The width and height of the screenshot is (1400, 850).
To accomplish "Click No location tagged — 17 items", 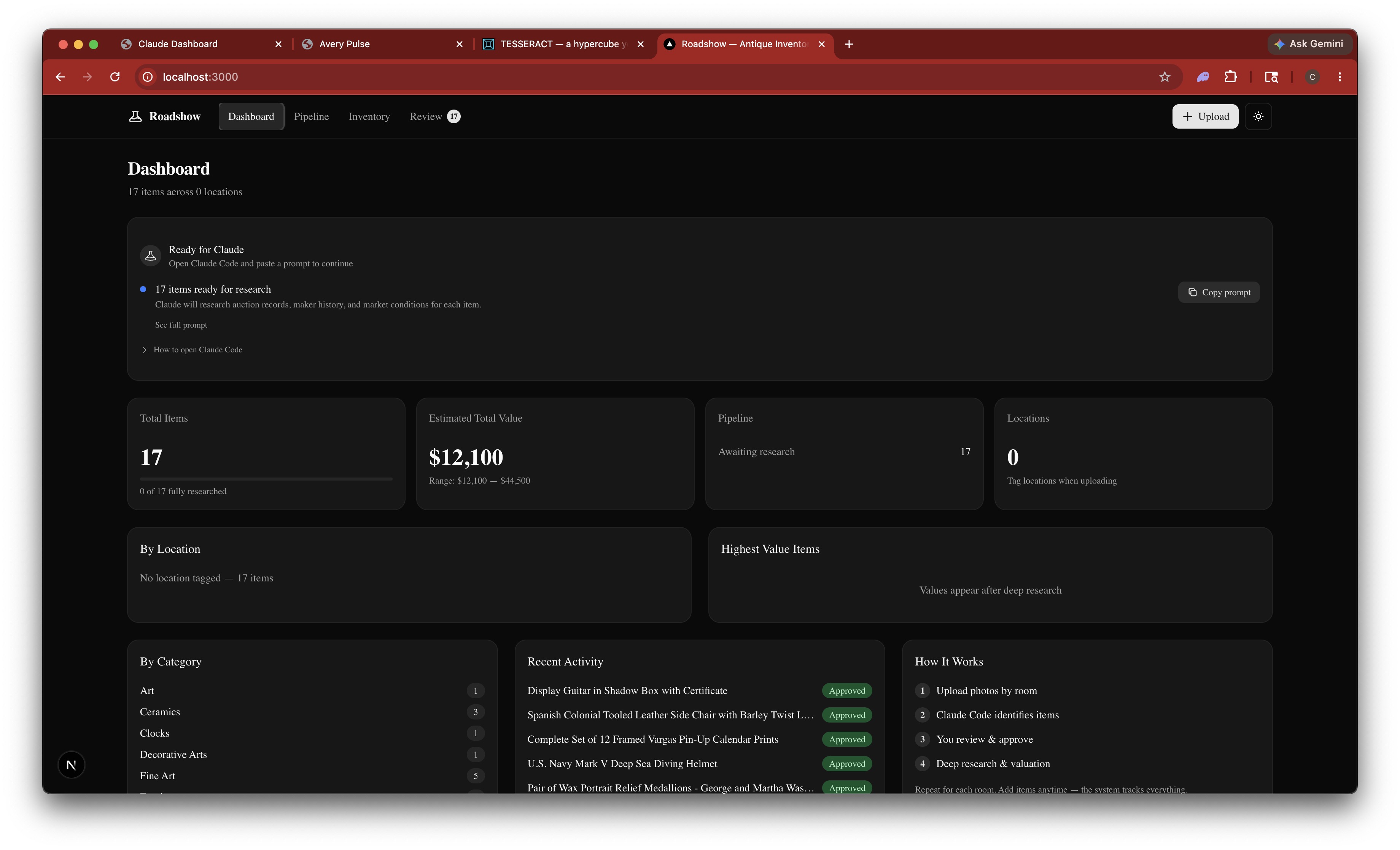I will click(x=206, y=578).
